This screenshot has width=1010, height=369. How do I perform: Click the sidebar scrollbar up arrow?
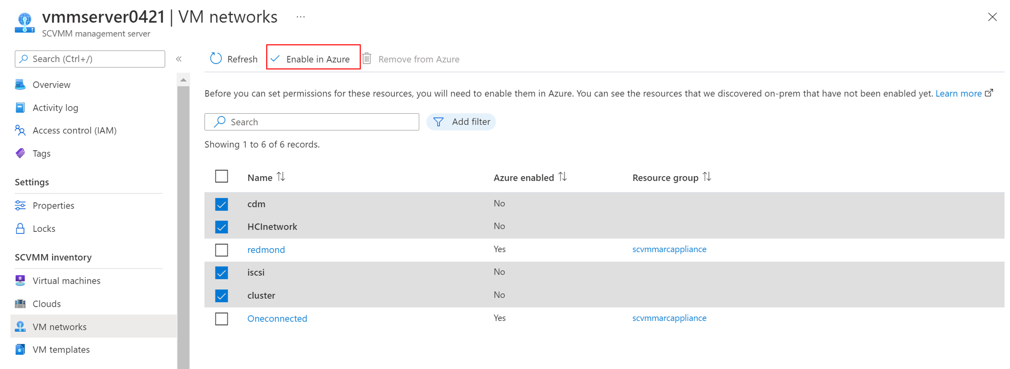[183, 80]
